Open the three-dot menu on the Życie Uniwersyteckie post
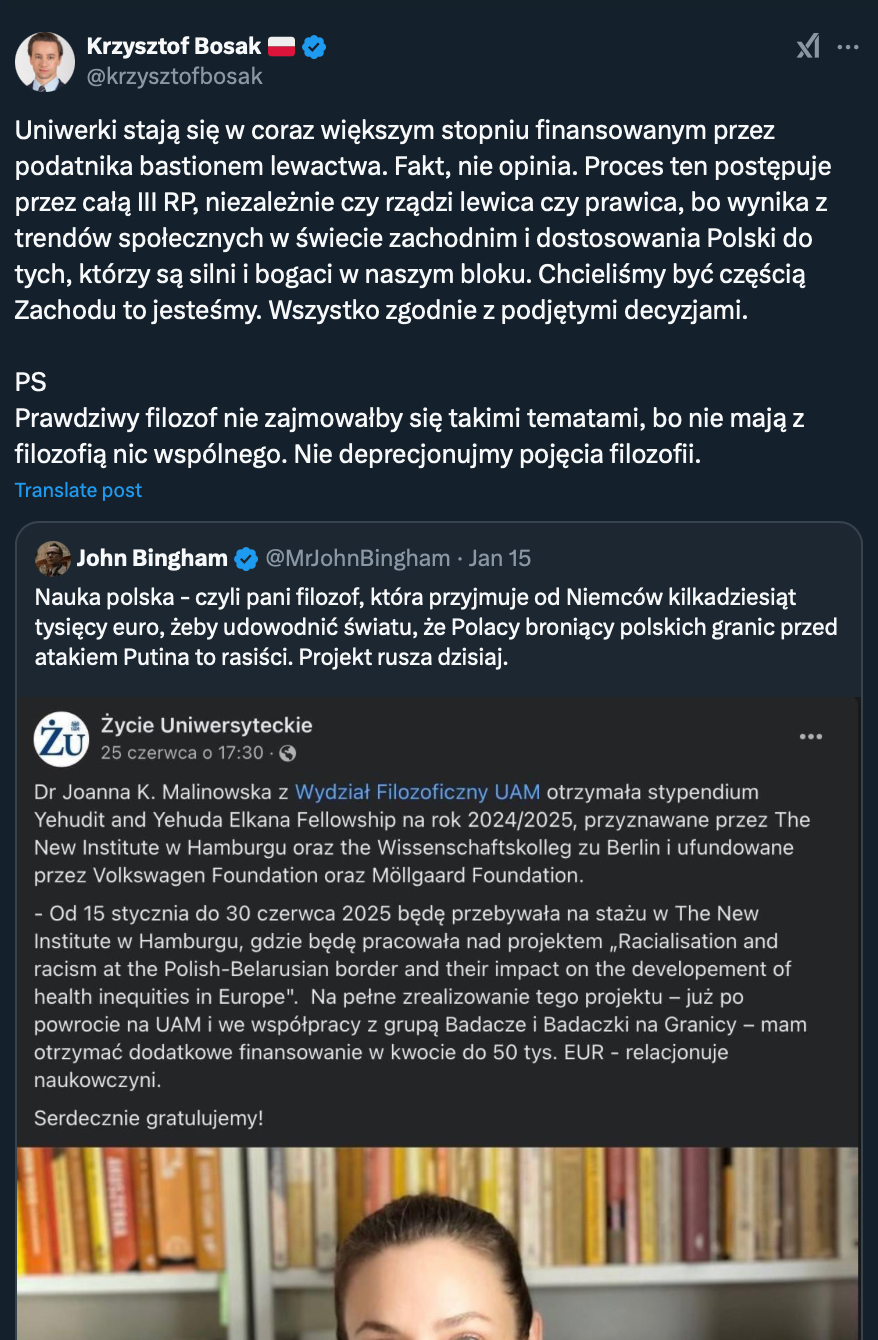Image resolution: width=878 pixels, height=1340 pixels. (x=810, y=738)
